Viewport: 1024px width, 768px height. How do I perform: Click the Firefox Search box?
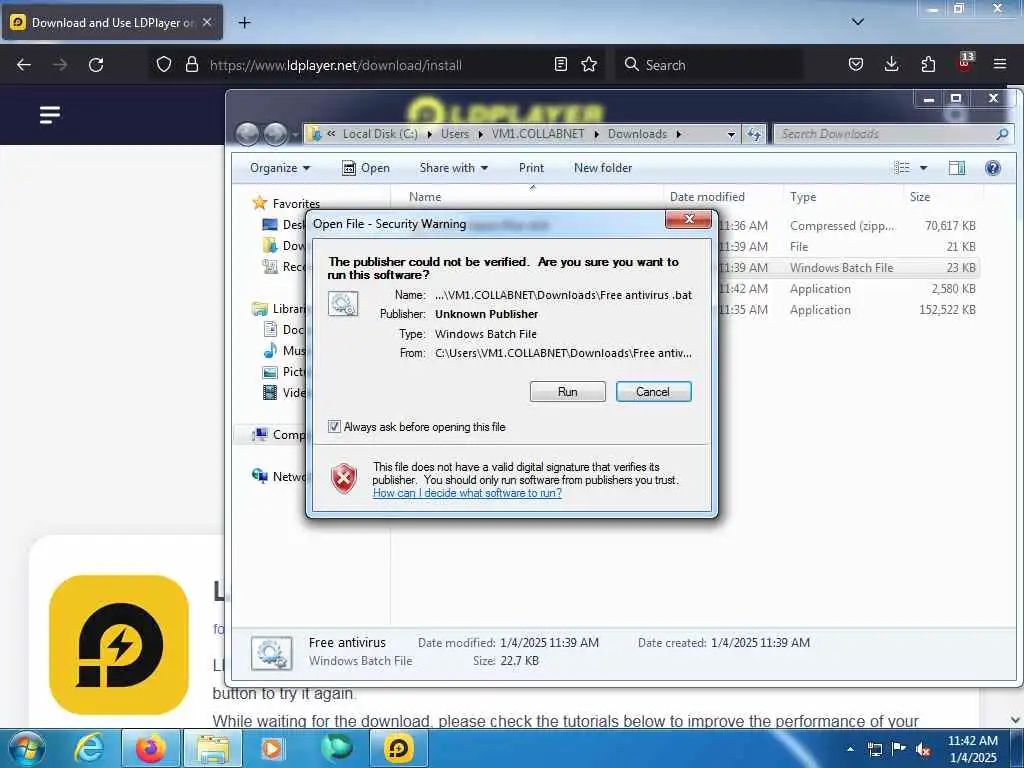tap(709, 65)
